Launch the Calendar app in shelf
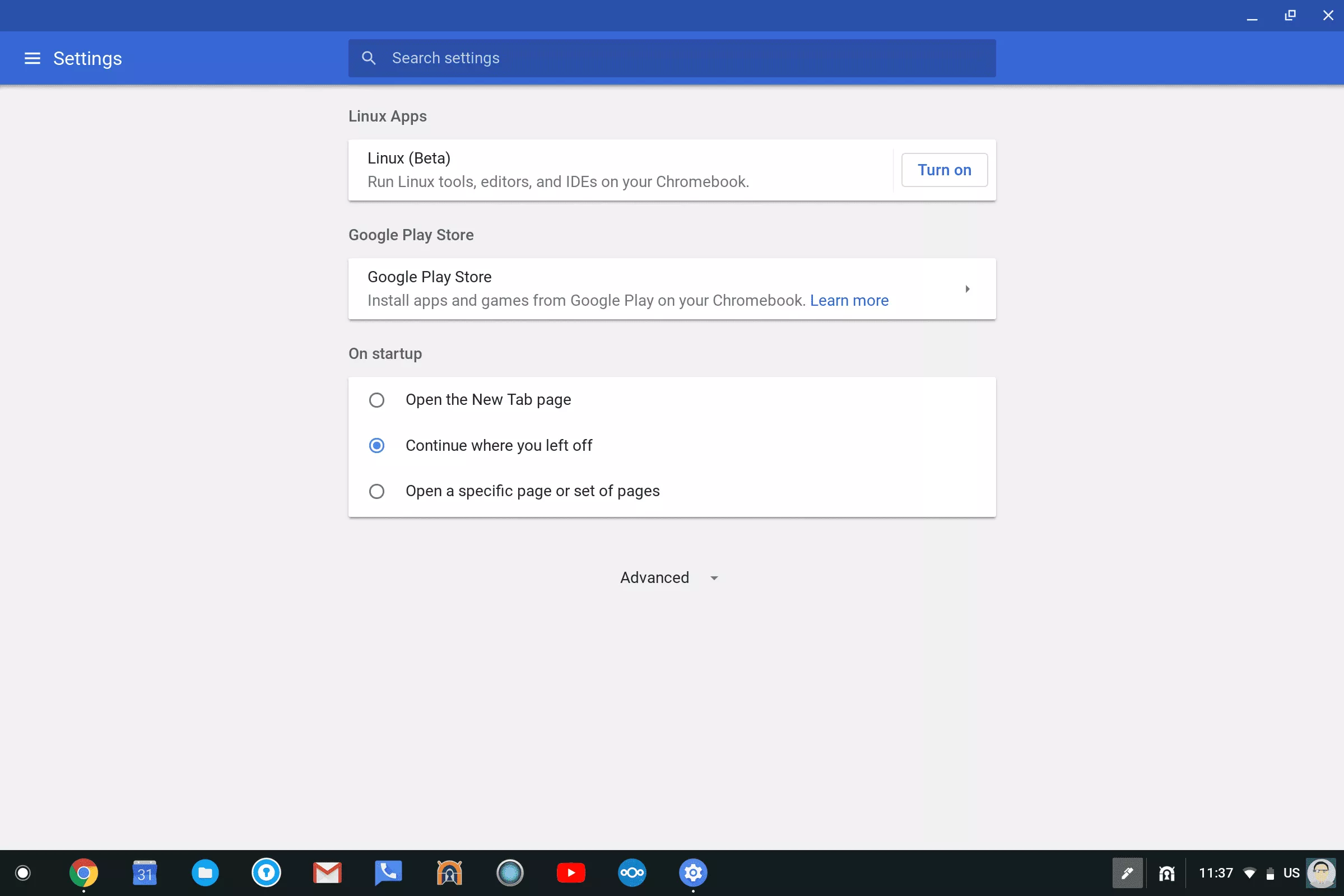 145,872
